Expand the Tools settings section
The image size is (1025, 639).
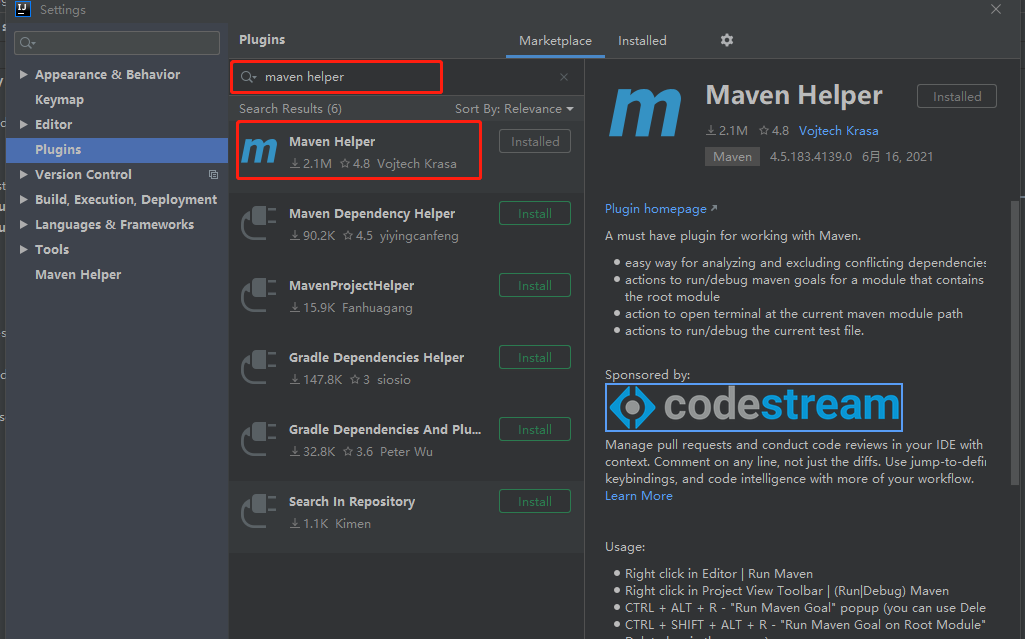(x=24, y=250)
